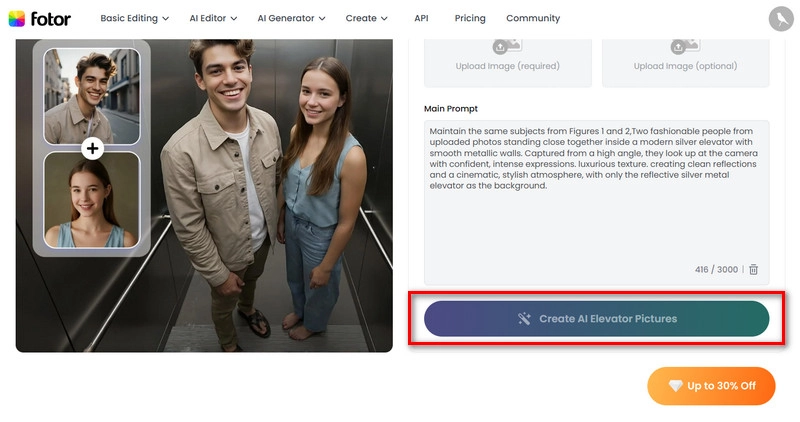Open the AI Generator dropdown menu
The width and height of the screenshot is (800, 422).
click(291, 18)
